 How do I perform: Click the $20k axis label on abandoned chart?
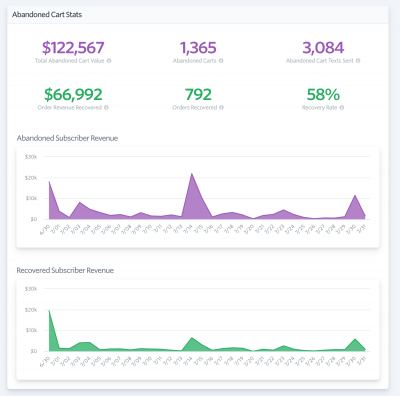31,178
